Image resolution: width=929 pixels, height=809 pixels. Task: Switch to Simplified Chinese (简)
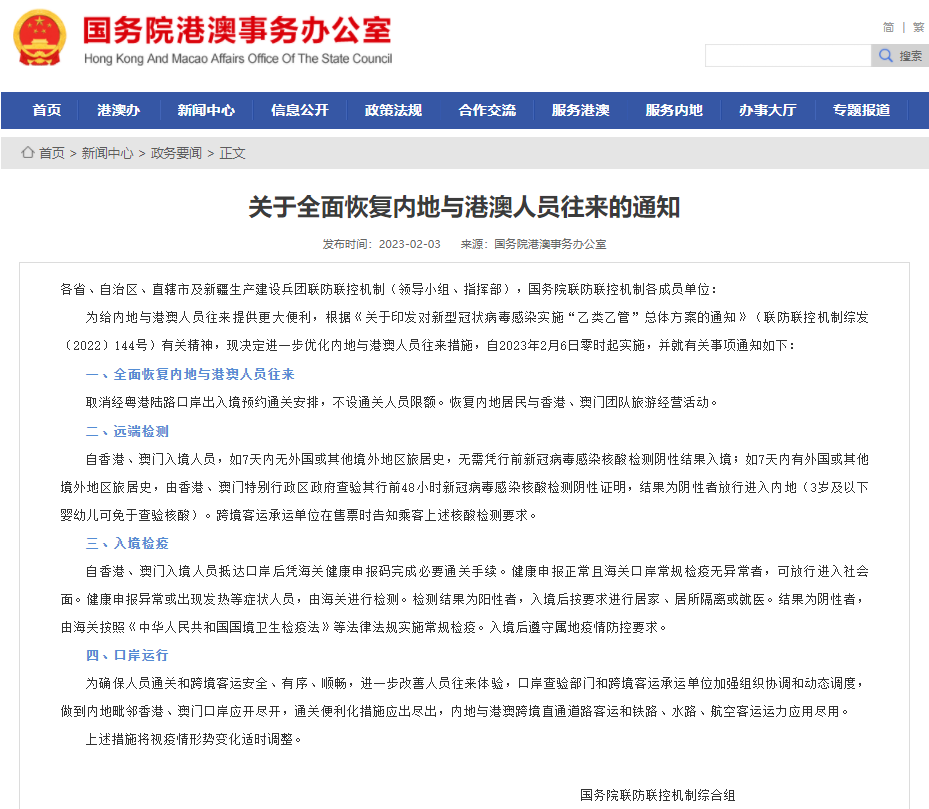[888, 27]
